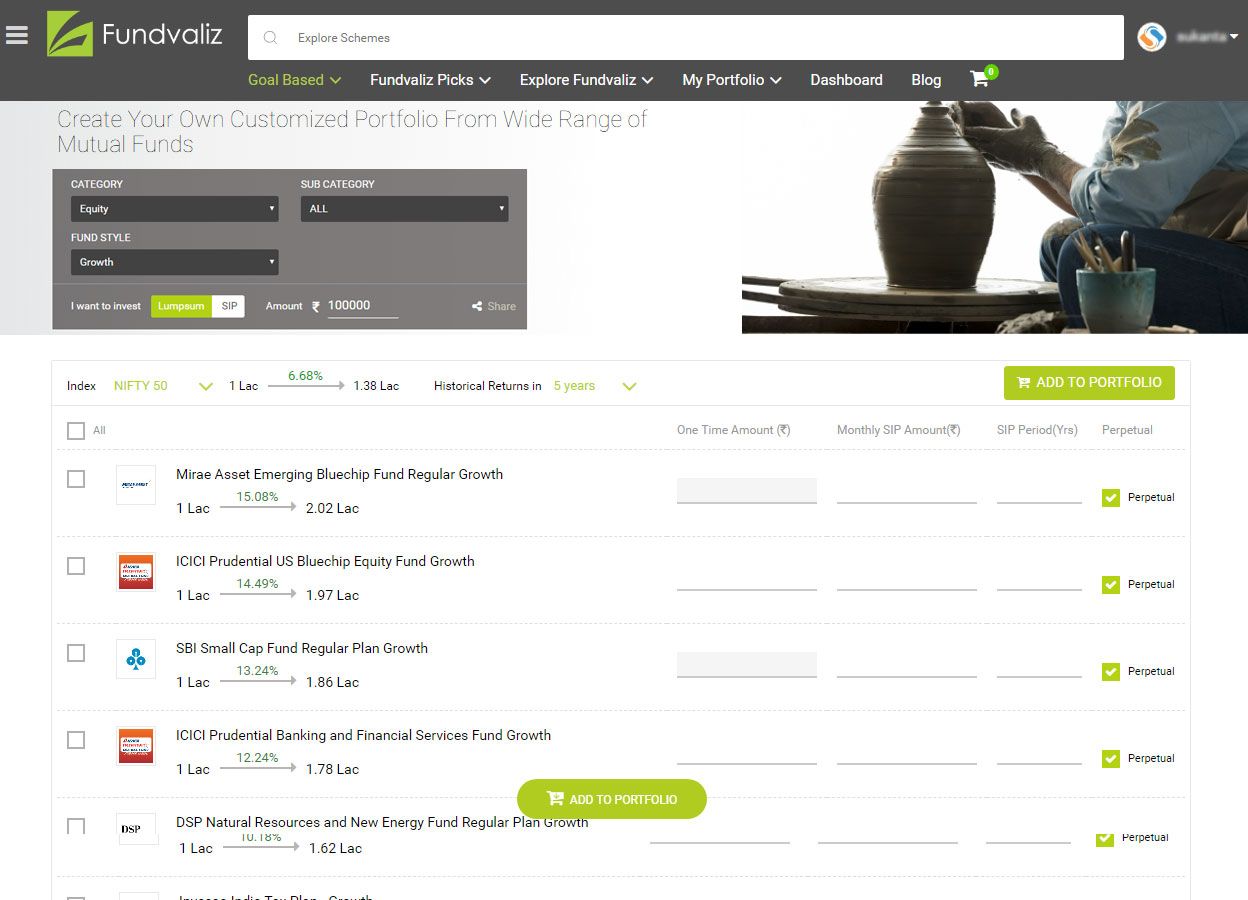This screenshot has width=1248, height=900.
Task: Select ICICI Prudential US Bluechip checkbox
Action: pos(76,566)
